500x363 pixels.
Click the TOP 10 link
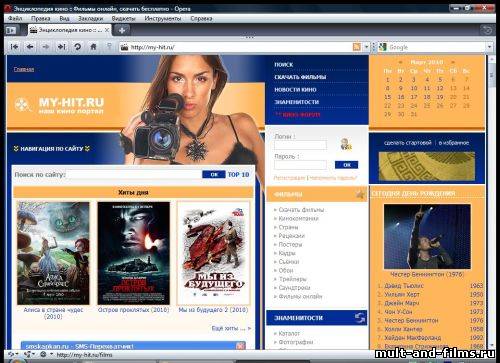pyautogui.click(x=238, y=174)
